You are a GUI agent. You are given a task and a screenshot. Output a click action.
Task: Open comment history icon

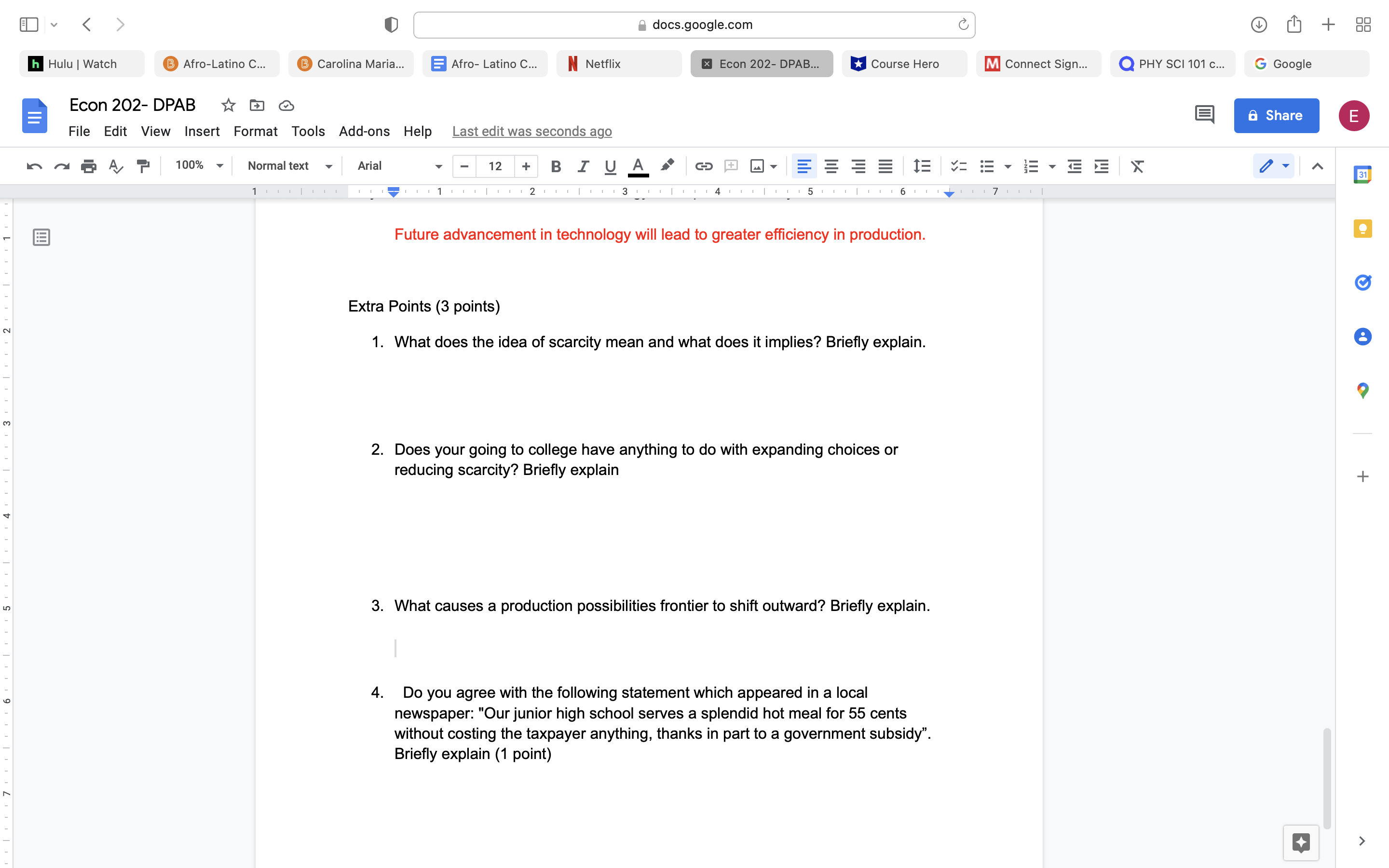[x=1204, y=115]
